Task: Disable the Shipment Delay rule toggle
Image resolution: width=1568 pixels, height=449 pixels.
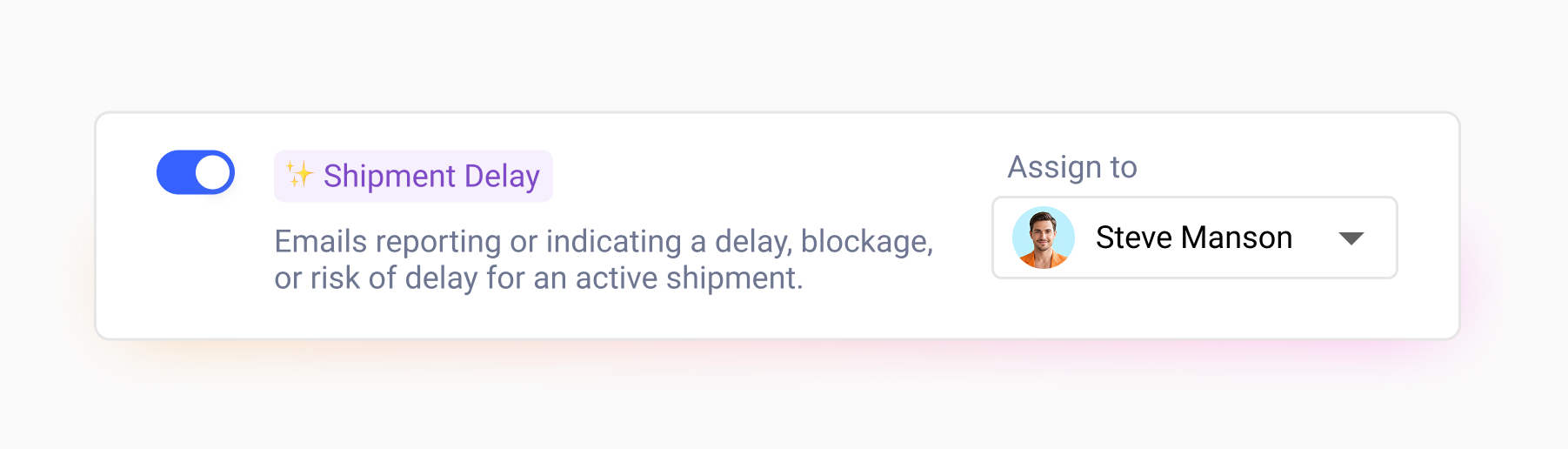Action: click(196, 172)
